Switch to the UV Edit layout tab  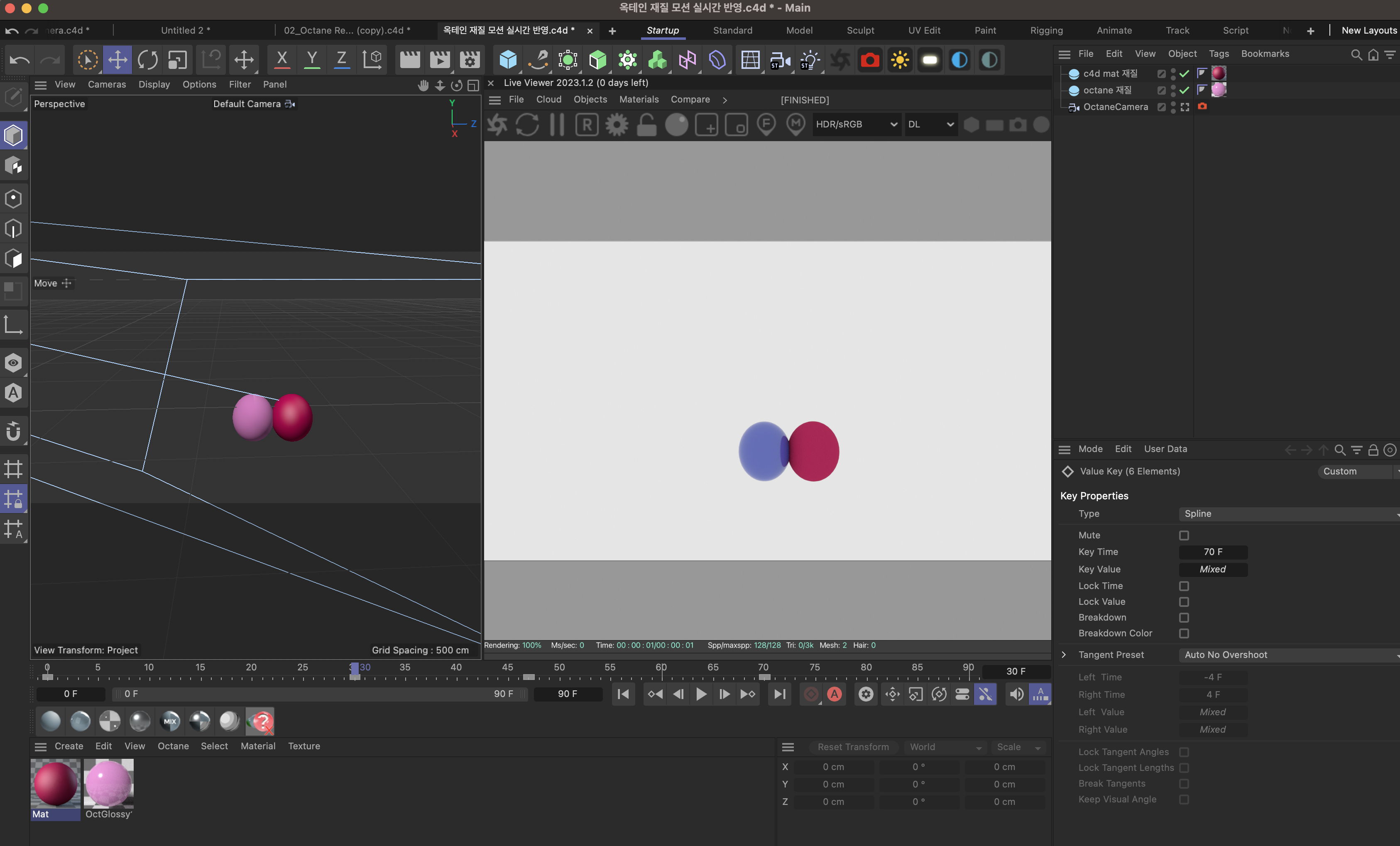click(920, 30)
